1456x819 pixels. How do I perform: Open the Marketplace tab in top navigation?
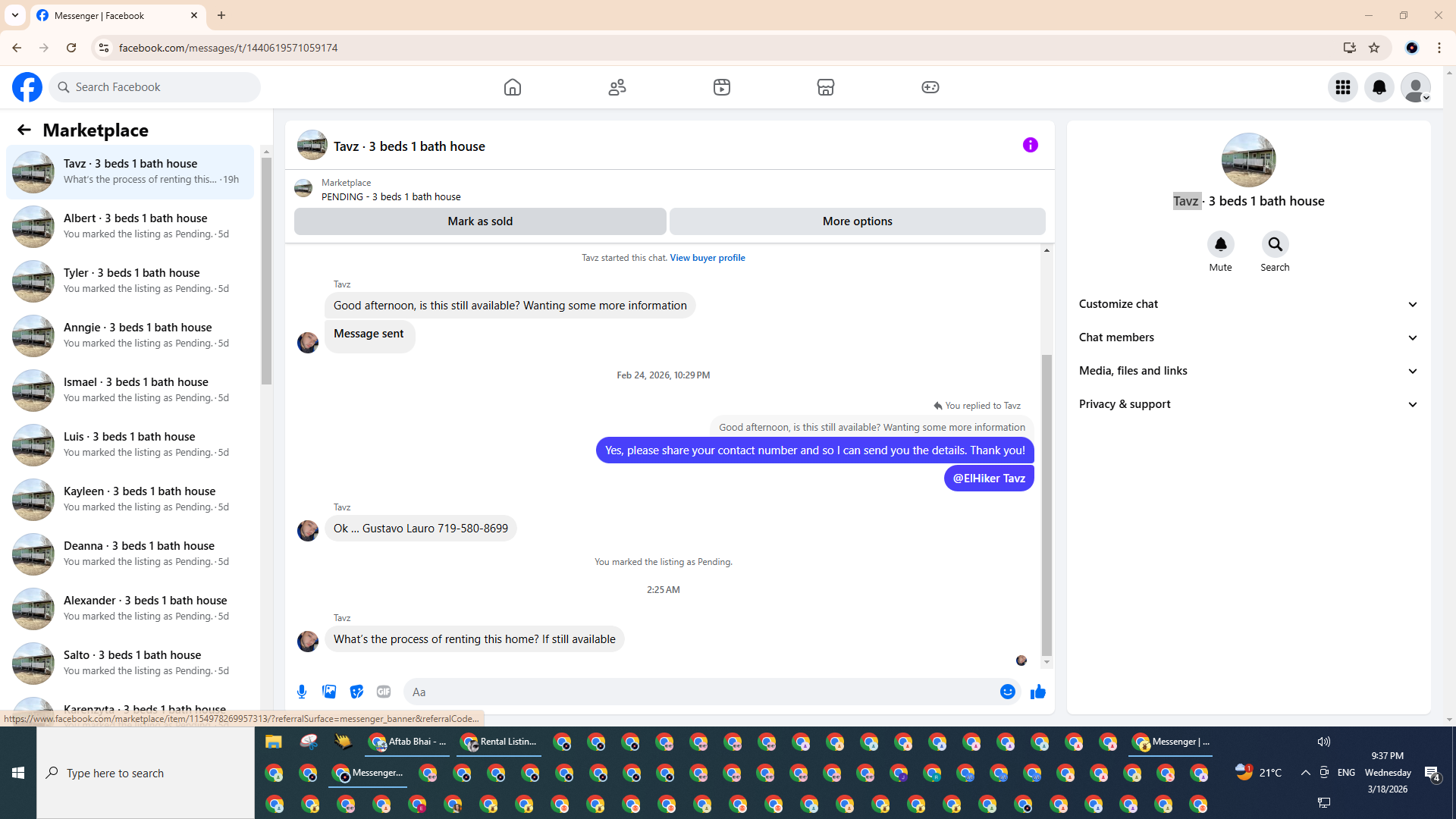[x=826, y=87]
